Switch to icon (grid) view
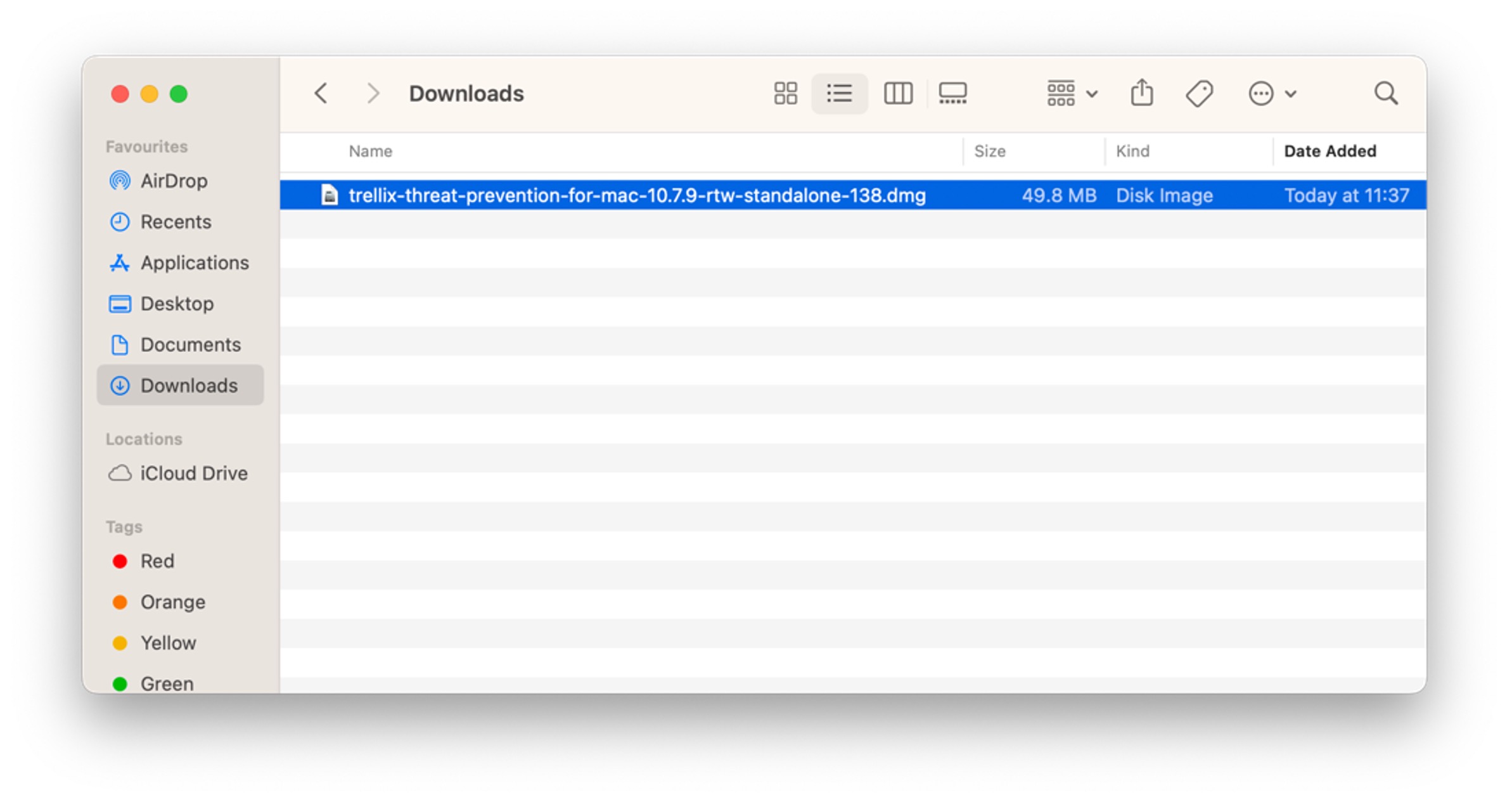The width and height of the screenshot is (1512, 802). pyautogui.click(x=786, y=94)
